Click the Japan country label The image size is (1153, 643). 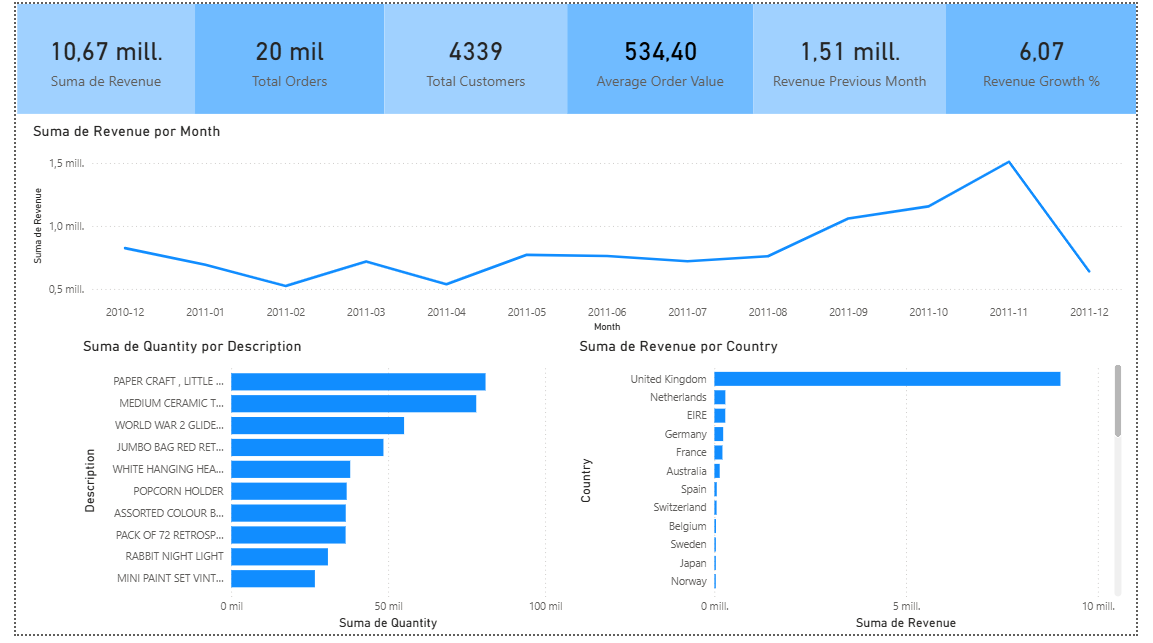coord(693,563)
